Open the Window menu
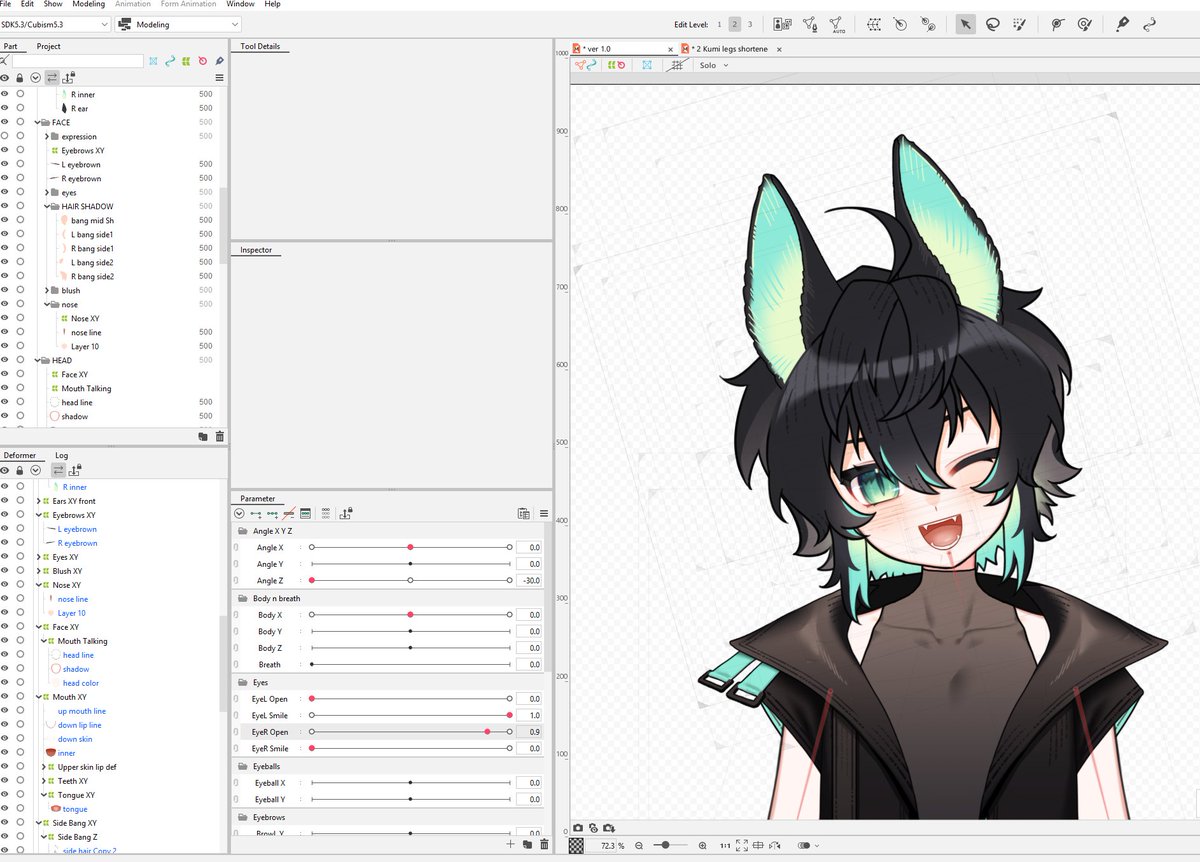Viewport: 1200px width, 862px height. coord(240,4)
